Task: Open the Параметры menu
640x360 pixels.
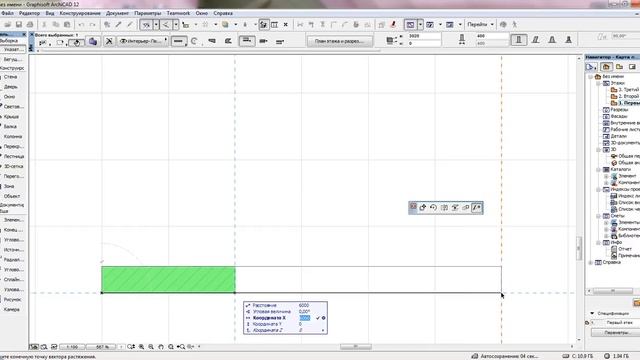Action: click(x=148, y=13)
